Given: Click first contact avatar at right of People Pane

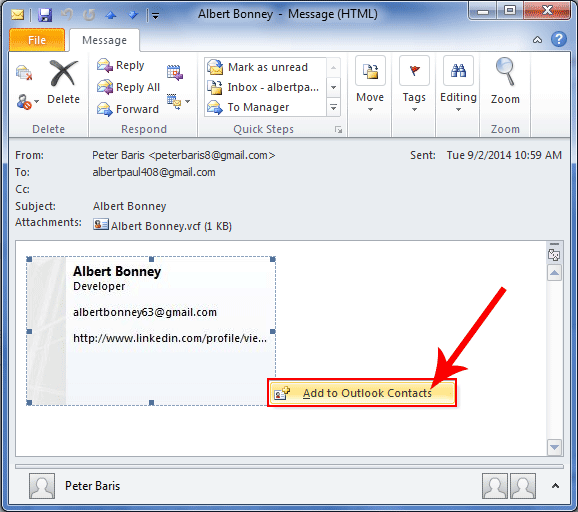Looking at the screenshot, I should point(495,486).
